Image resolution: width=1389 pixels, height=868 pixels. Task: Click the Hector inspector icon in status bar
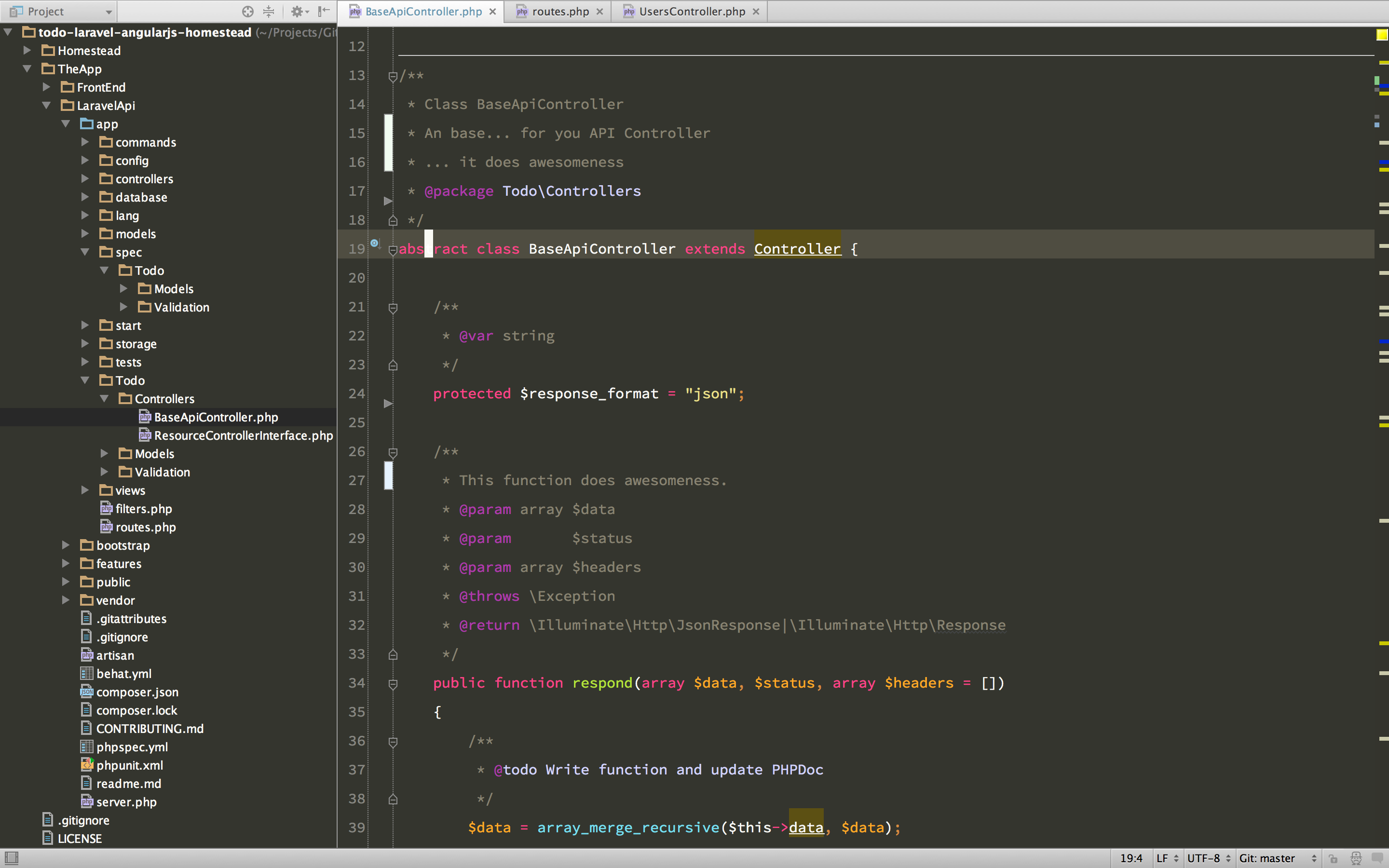pos(1356,858)
